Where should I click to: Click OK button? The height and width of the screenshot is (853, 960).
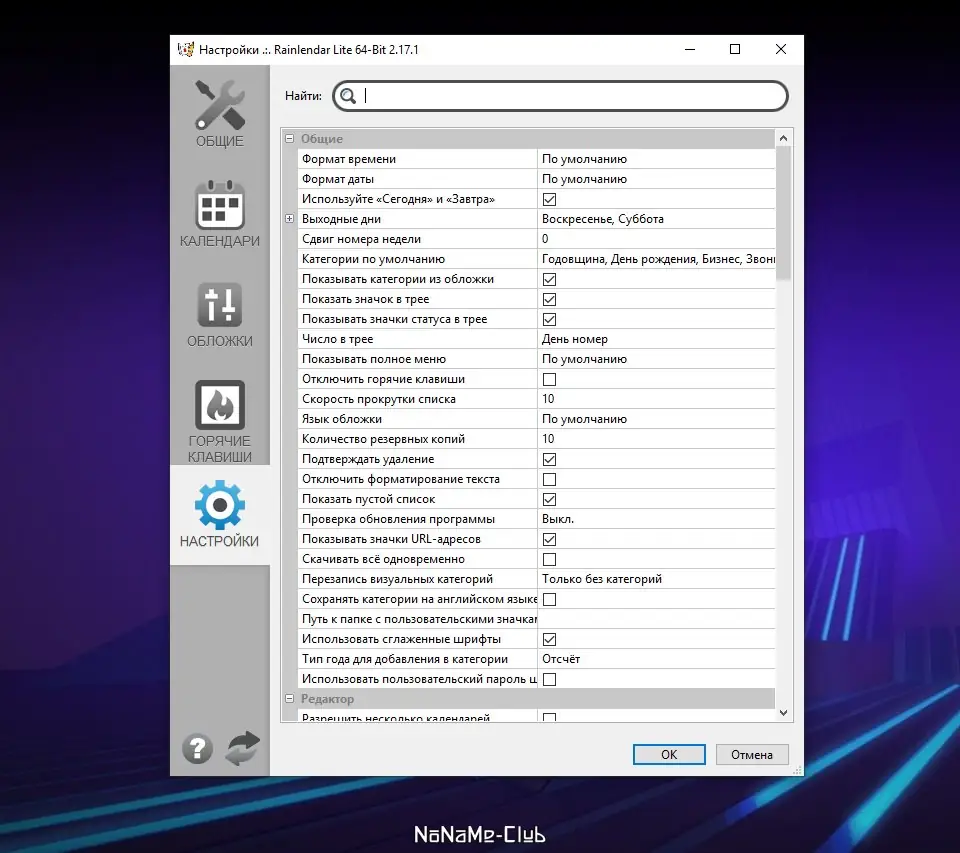(x=669, y=754)
